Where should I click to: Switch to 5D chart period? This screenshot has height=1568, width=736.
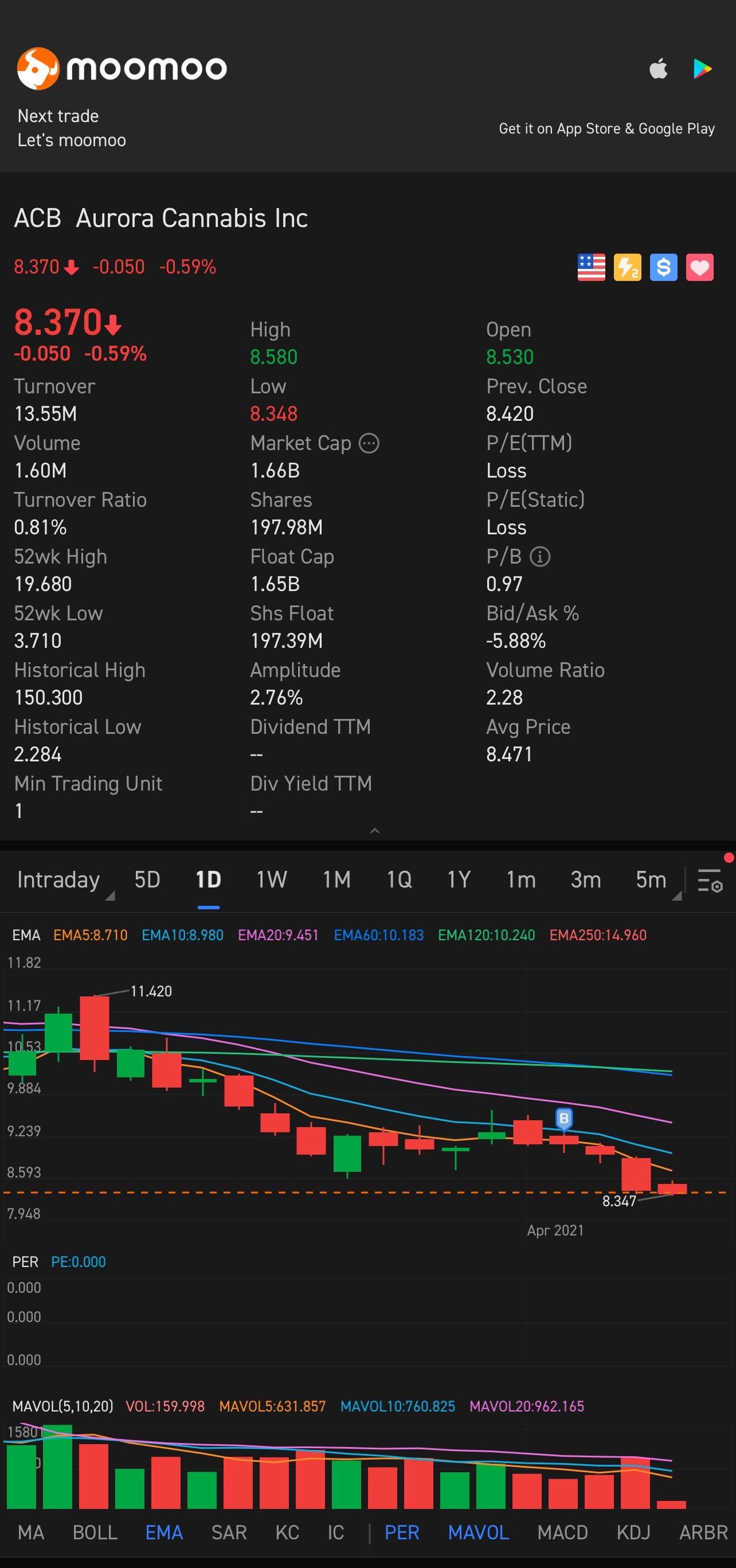147,879
